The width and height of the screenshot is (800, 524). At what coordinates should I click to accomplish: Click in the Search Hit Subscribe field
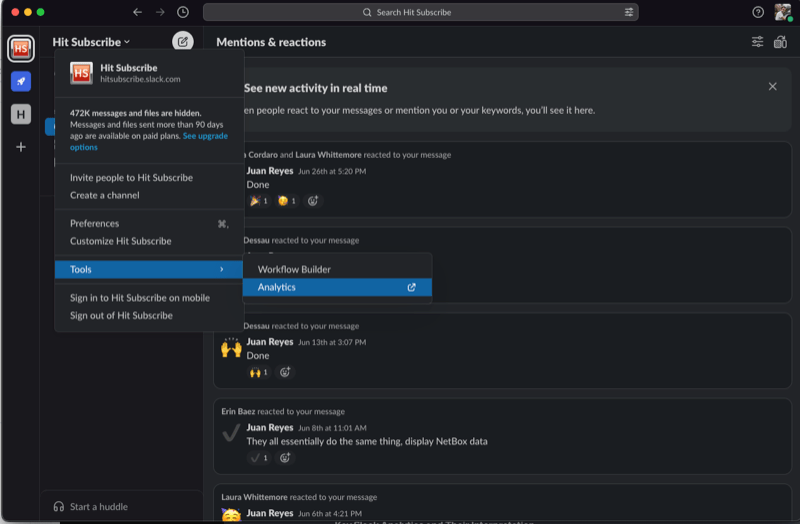pos(420,12)
